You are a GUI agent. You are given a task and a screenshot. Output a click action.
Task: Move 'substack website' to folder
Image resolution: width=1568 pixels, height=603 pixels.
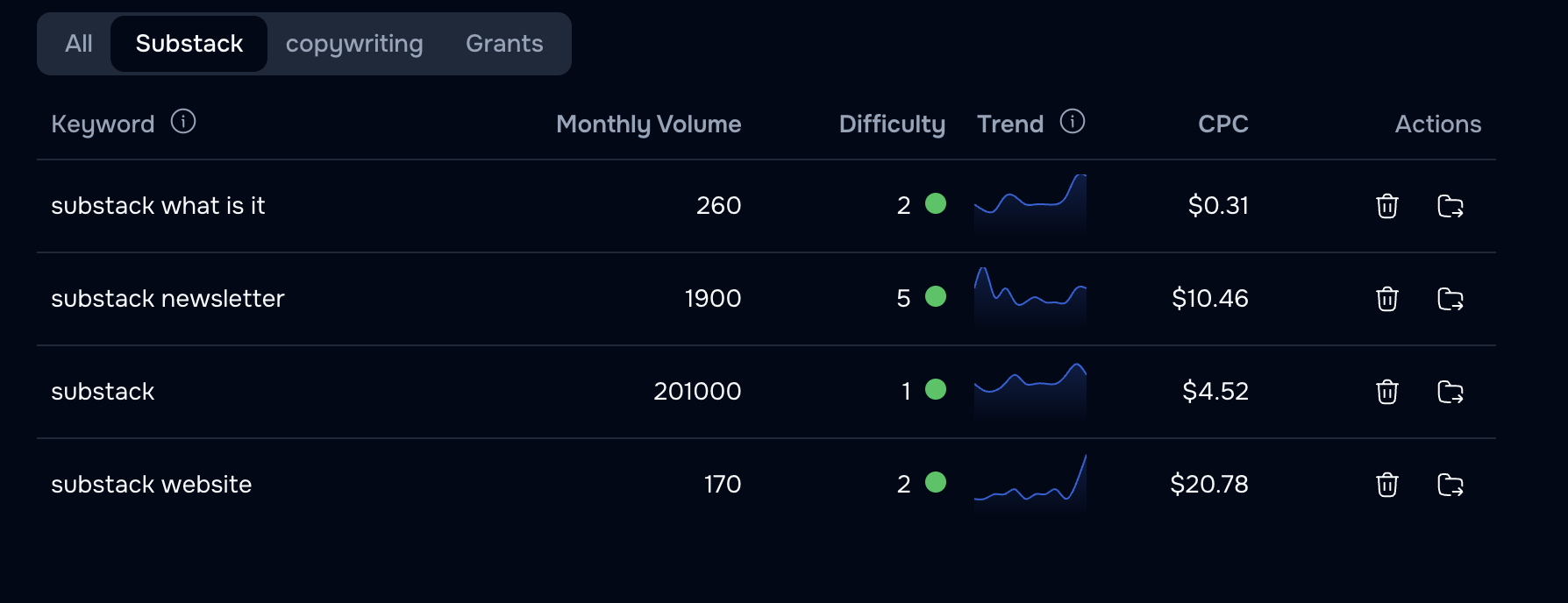click(1450, 485)
